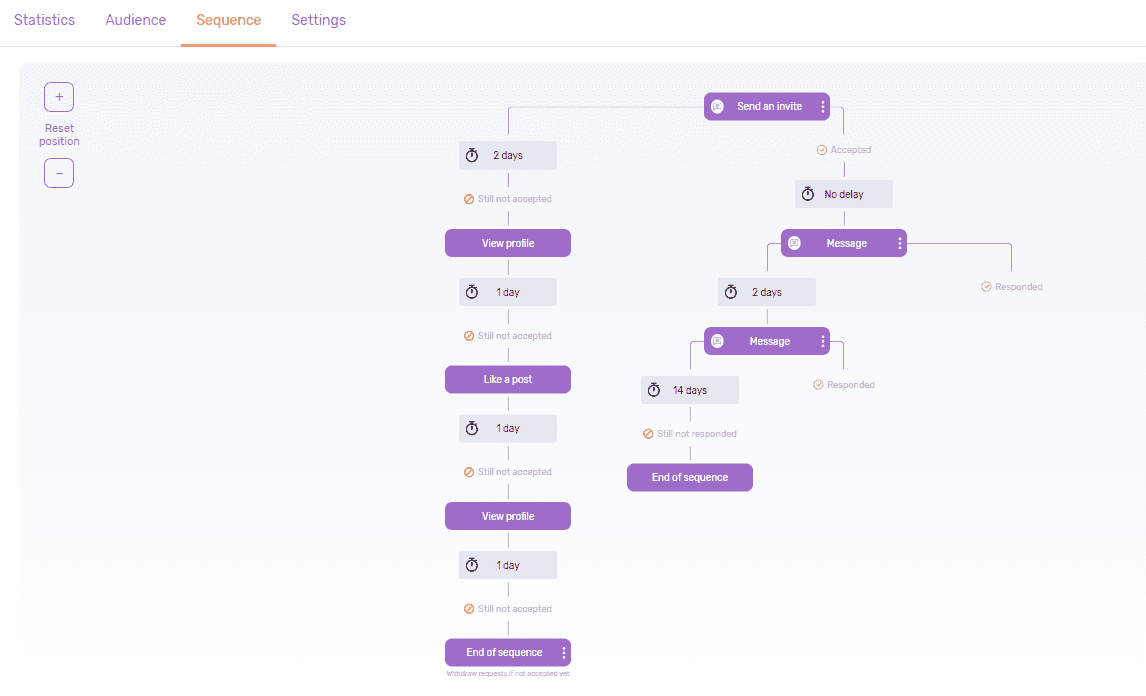
Task: Click the Send an invite node icon
Action: click(x=718, y=107)
